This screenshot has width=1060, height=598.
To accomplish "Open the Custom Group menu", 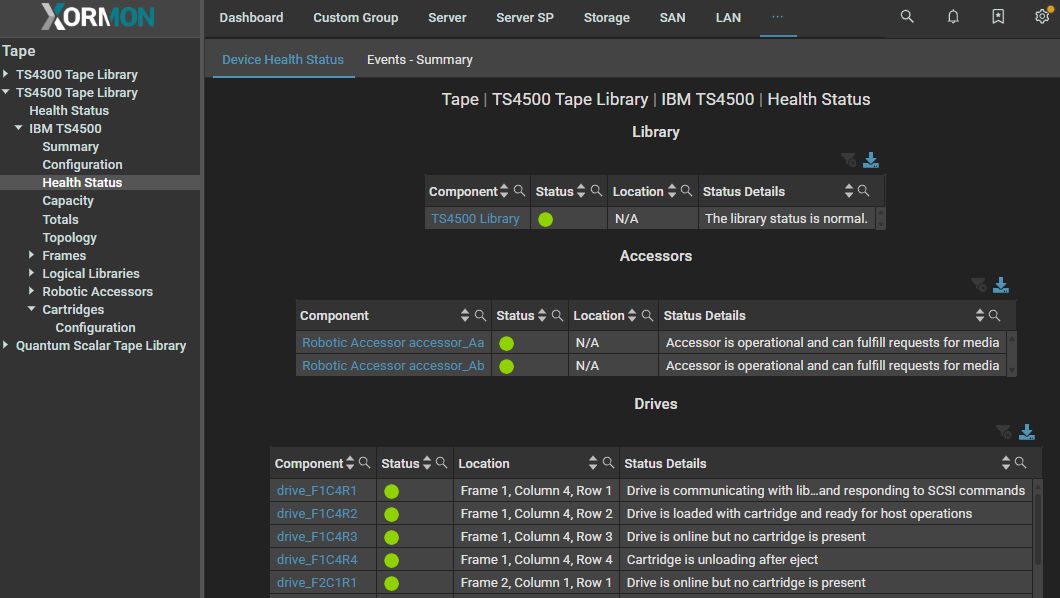I will point(356,18).
